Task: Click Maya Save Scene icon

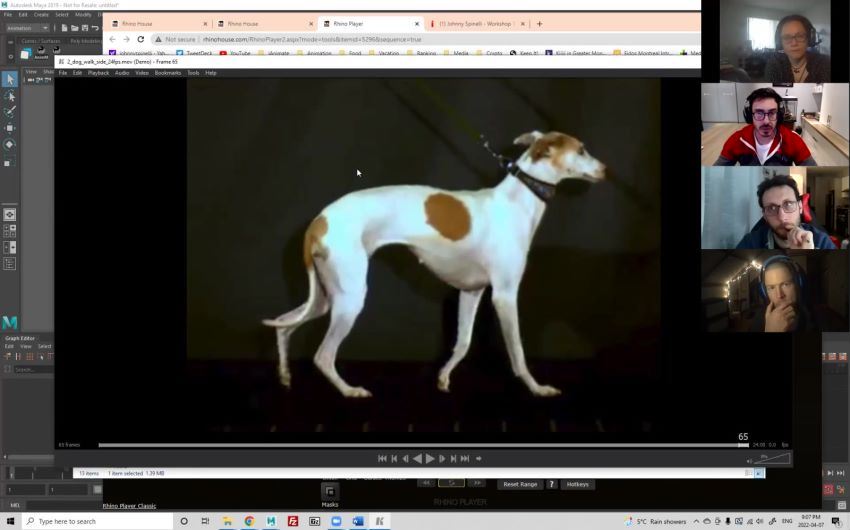Action: pos(85,28)
